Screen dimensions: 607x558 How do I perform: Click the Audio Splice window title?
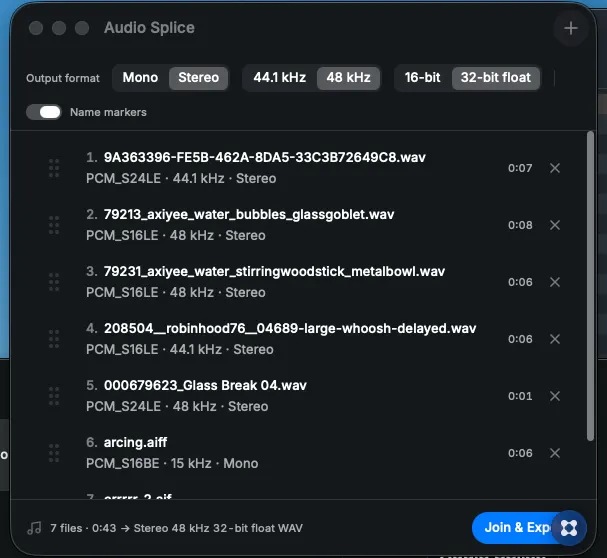tap(149, 28)
